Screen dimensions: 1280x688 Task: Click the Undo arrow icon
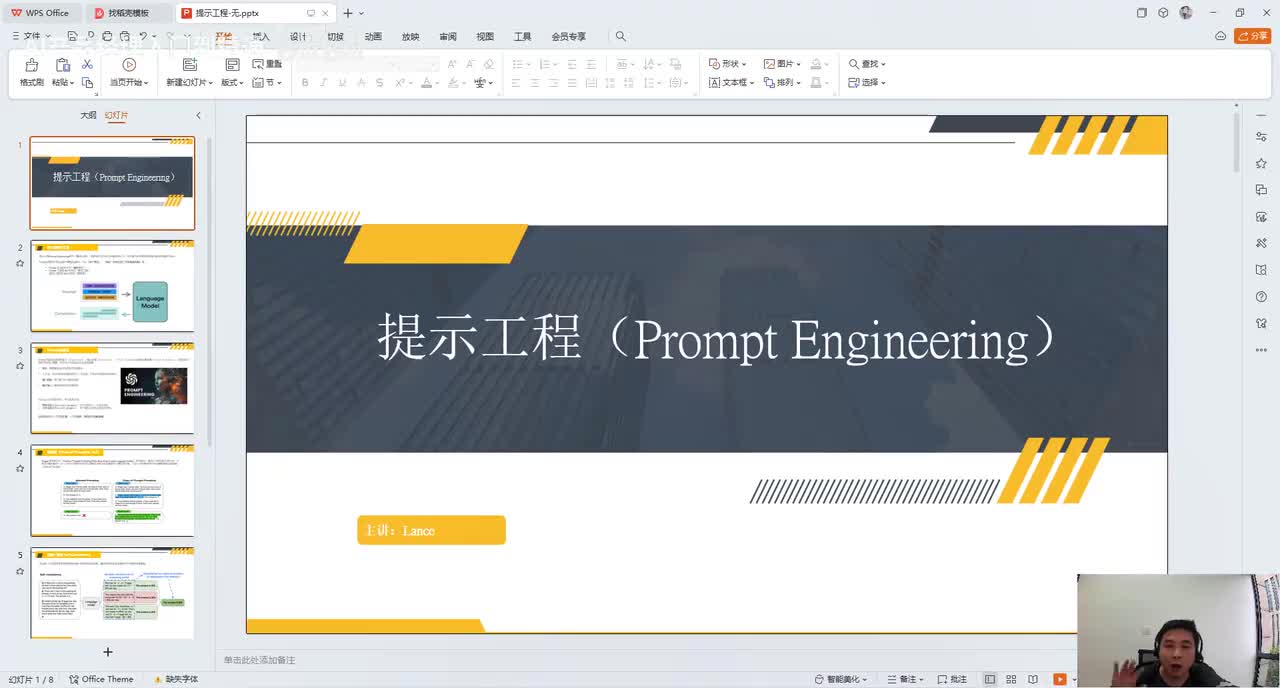point(143,36)
